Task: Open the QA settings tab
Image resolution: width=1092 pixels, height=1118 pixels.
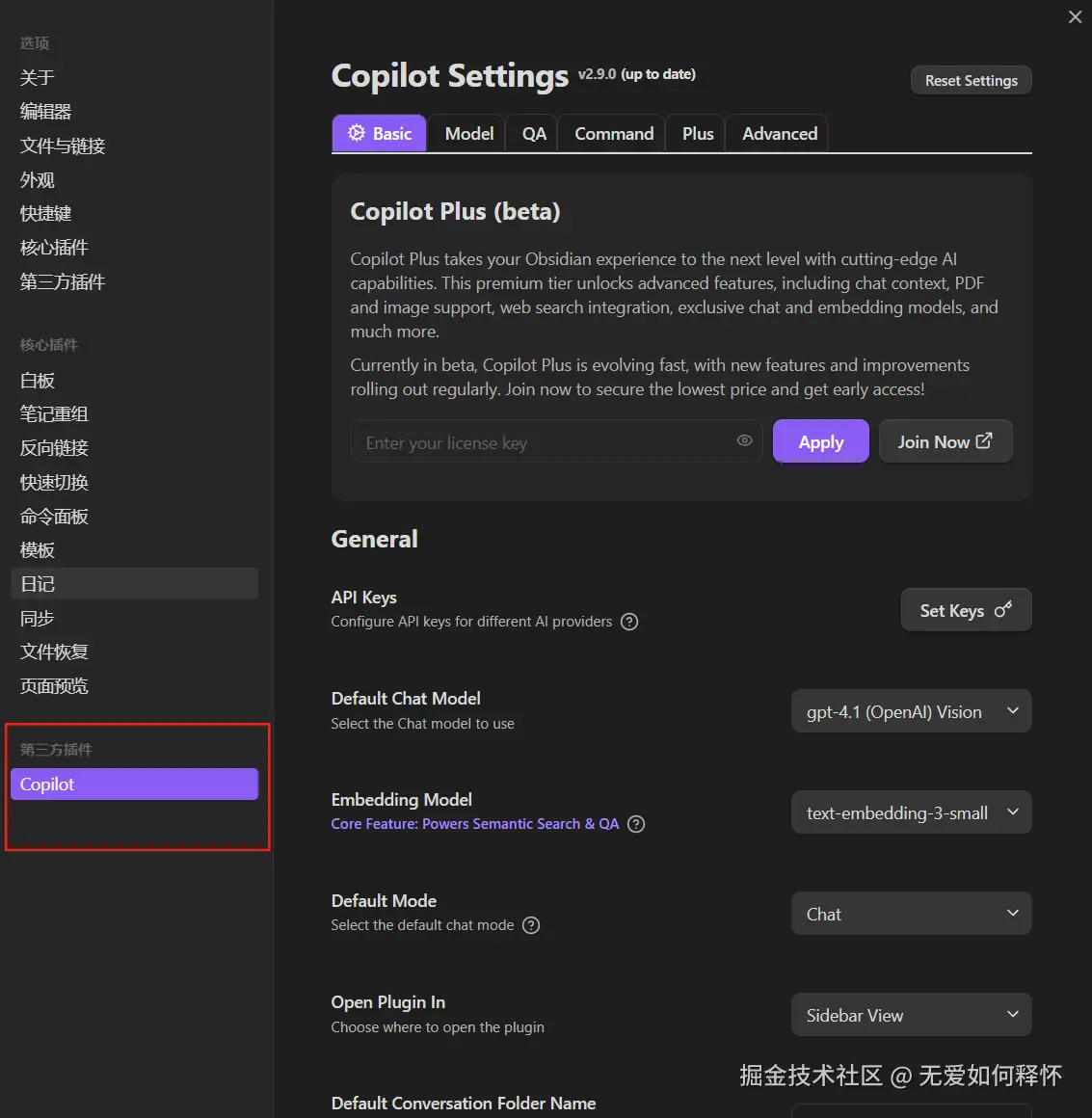Action: 534,134
